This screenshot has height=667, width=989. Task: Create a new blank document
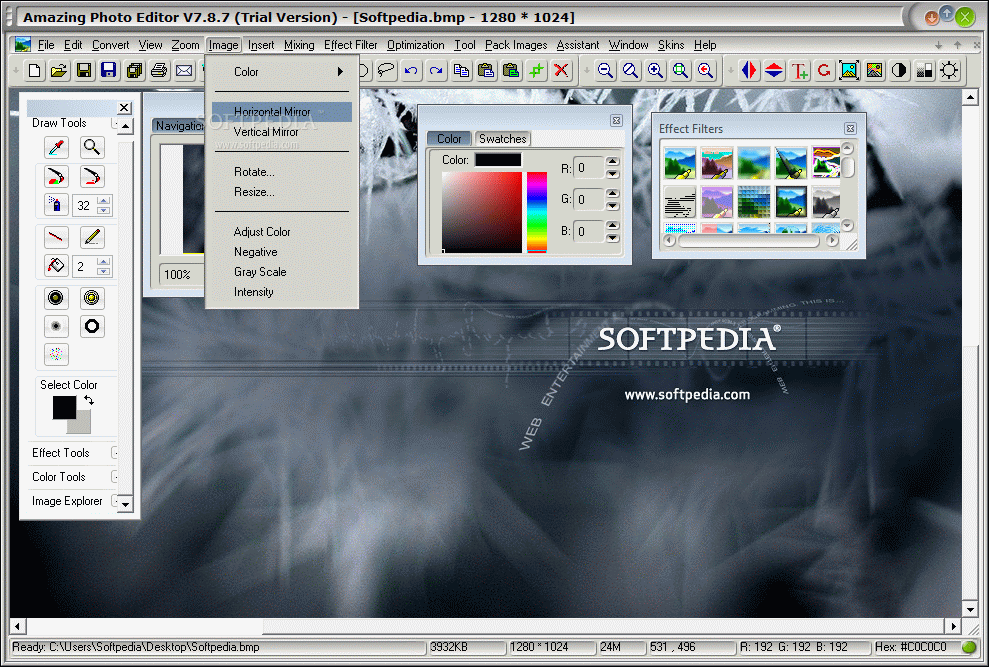(x=35, y=70)
